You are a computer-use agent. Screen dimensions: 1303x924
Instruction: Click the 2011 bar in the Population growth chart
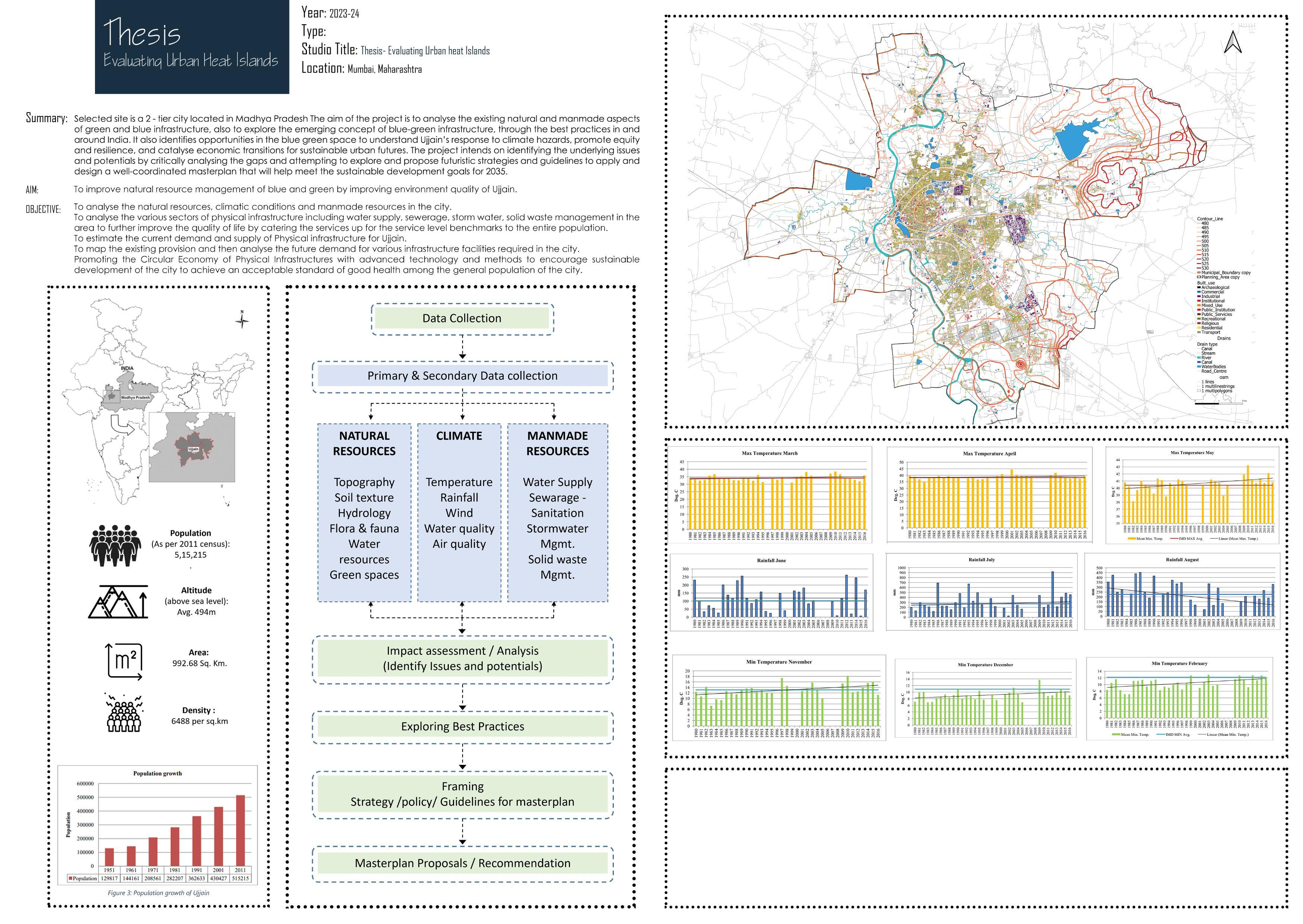tap(240, 830)
